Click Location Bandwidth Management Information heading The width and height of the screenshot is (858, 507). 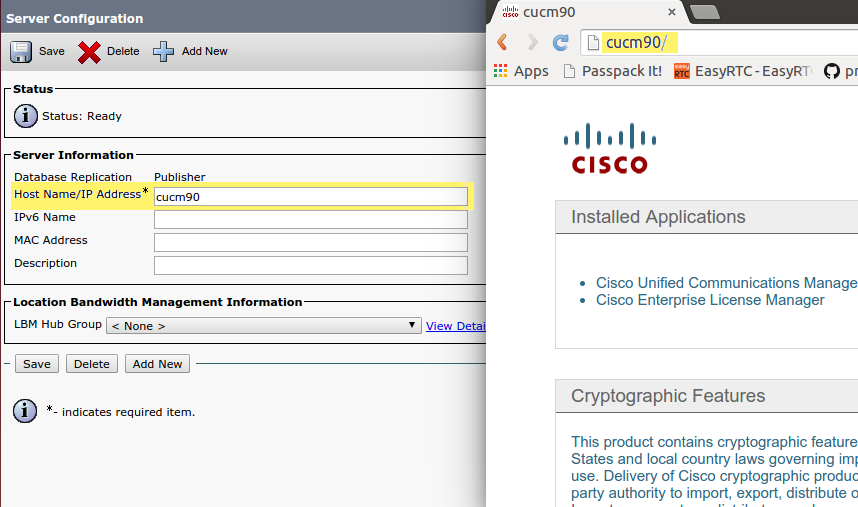158,302
